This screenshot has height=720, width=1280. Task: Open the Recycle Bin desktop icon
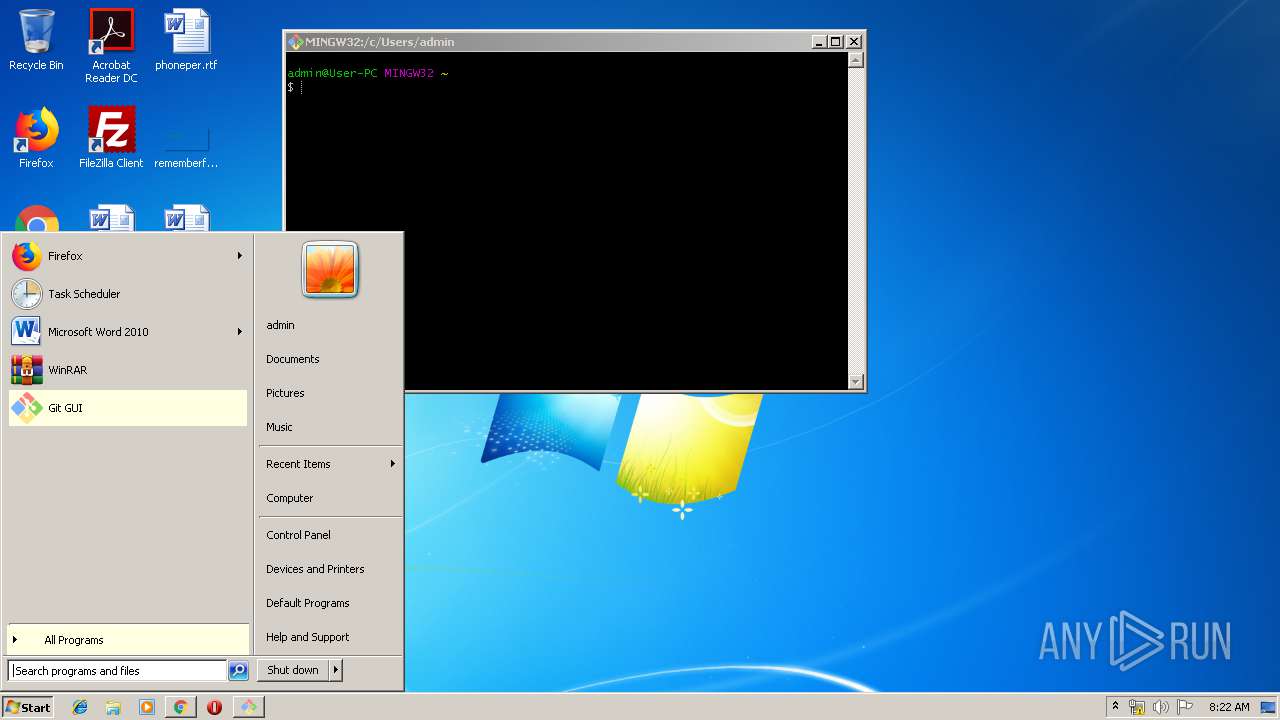pyautogui.click(x=36, y=40)
